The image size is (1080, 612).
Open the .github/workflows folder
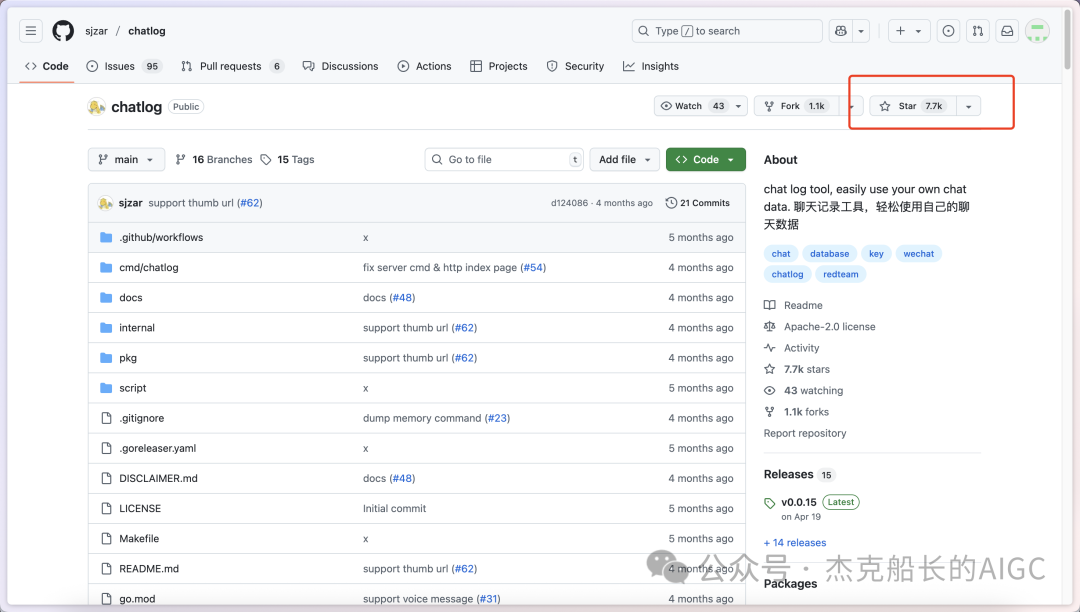(x=161, y=238)
